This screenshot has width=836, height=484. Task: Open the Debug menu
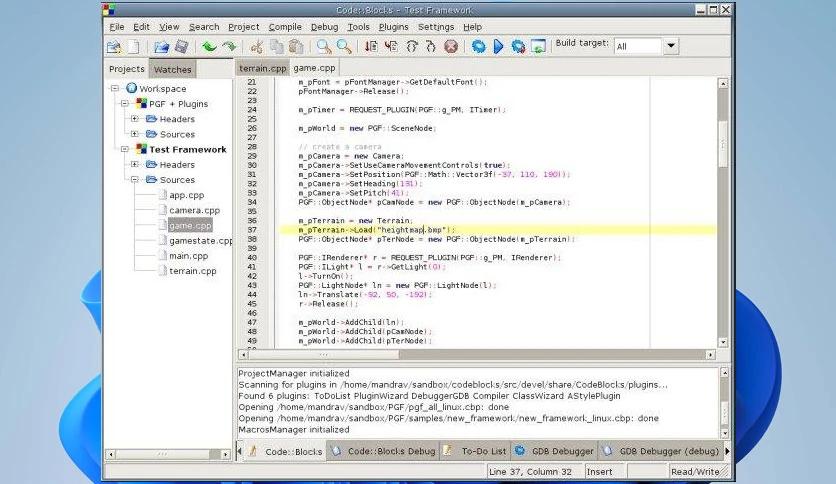click(324, 27)
